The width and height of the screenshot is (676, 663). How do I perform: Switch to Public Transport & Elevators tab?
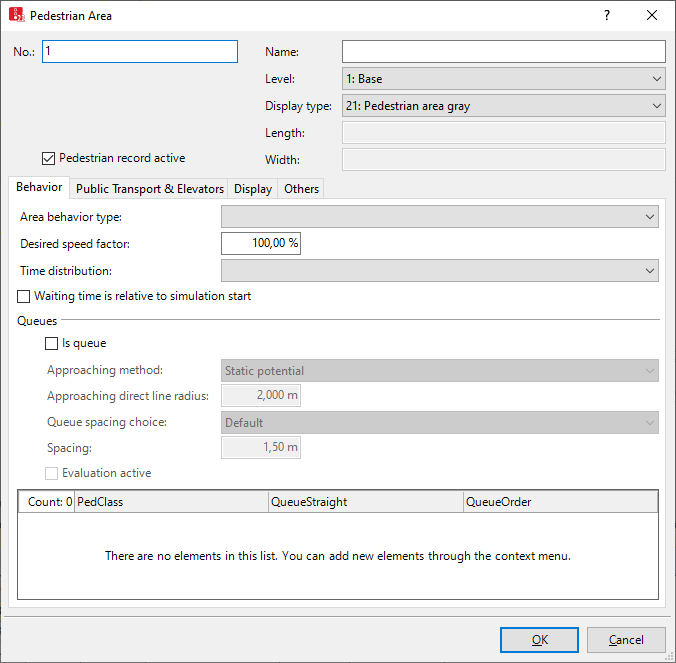pyautogui.click(x=150, y=189)
